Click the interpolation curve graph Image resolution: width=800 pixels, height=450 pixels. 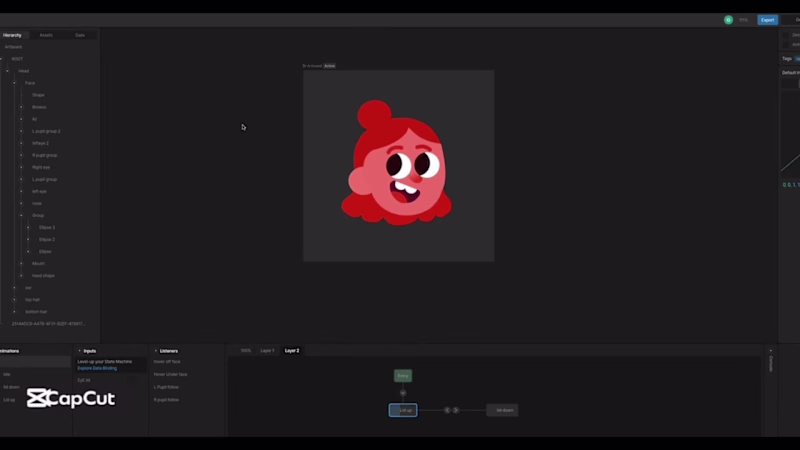790,135
